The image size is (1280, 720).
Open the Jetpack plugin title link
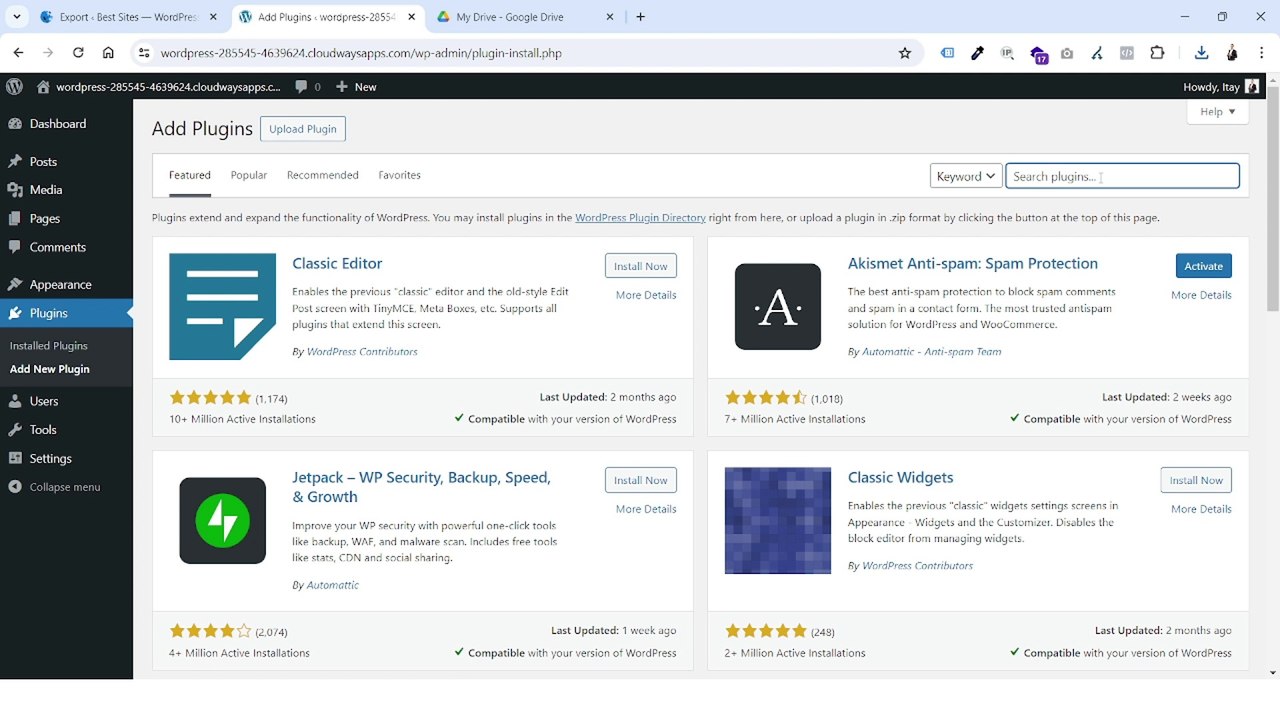point(422,487)
